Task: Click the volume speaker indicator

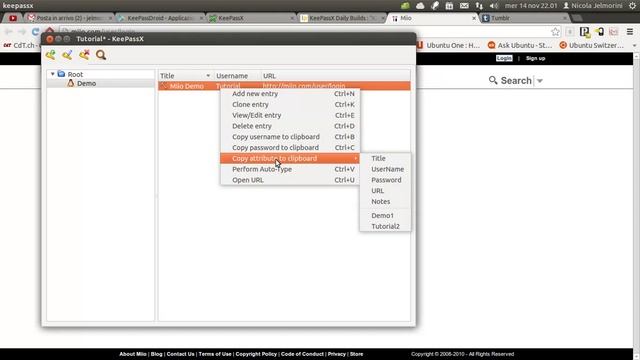Action: pos(494,6)
